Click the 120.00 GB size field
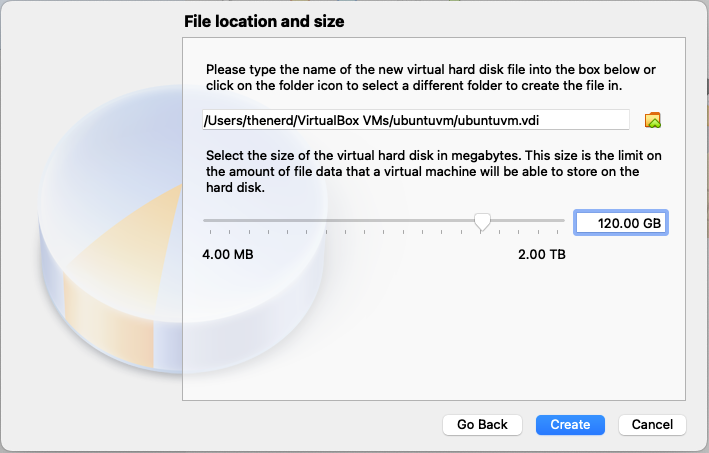The height and width of the screenshot is (453, 709). [x=620, y=223]
